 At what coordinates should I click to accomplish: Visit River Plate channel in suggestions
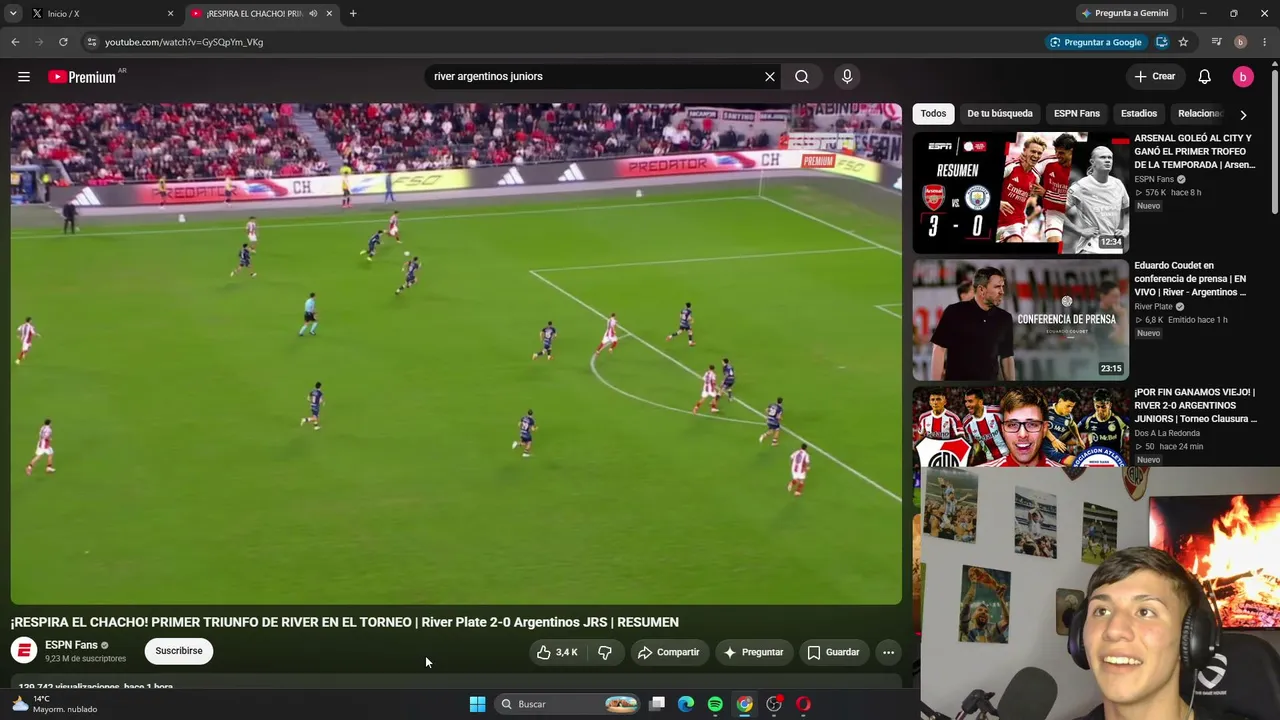coord(1154,307)
